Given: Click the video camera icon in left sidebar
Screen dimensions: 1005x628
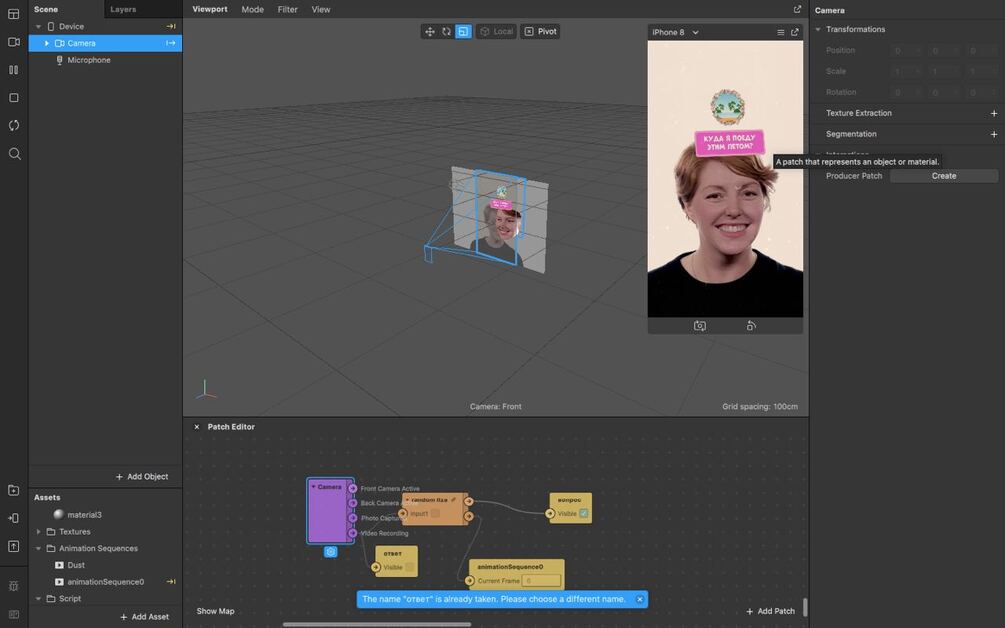Looking at the screenshot, I should coord(13,42).
